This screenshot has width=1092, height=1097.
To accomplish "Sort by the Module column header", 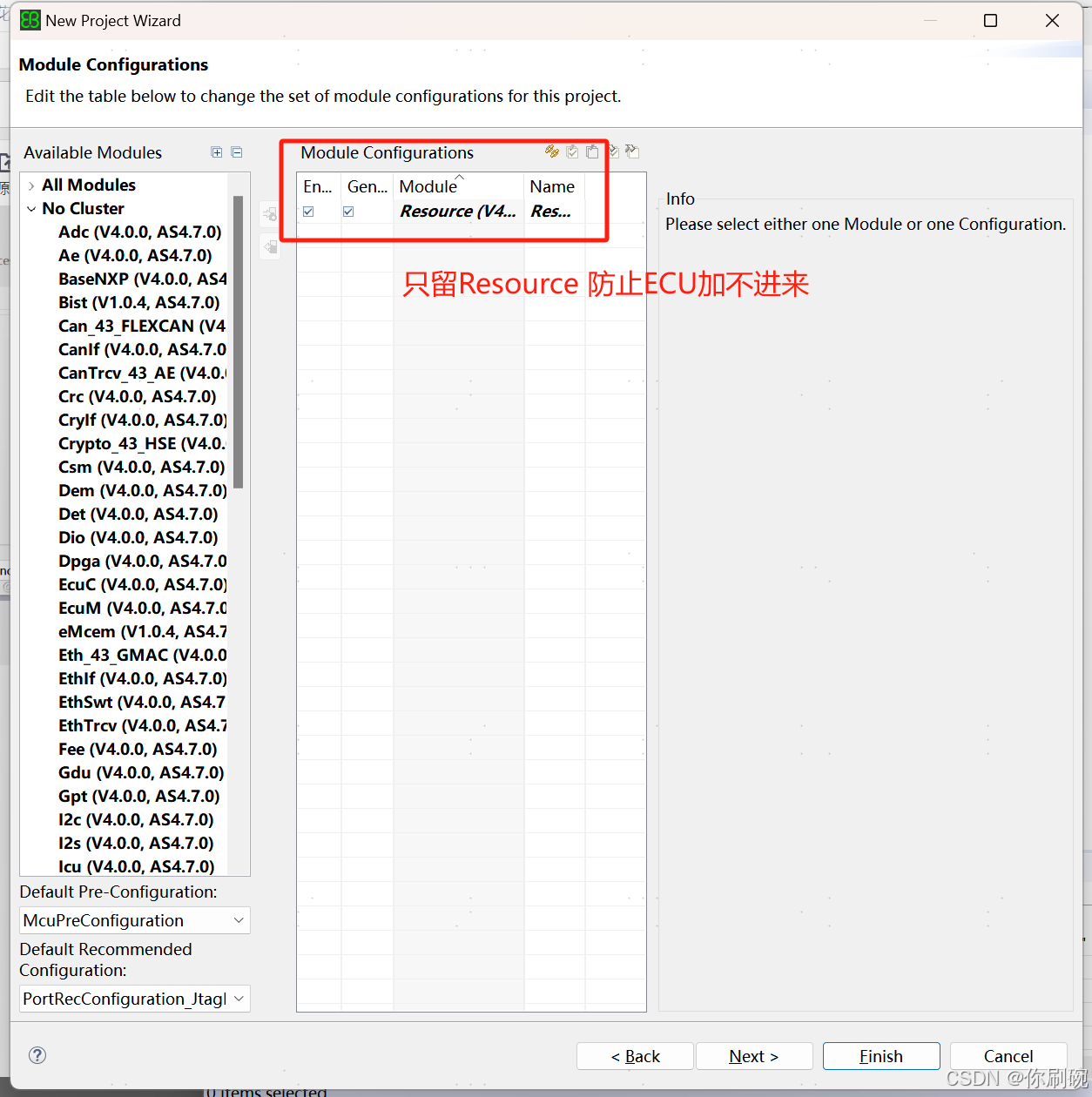I will click(x=458, y=186).
